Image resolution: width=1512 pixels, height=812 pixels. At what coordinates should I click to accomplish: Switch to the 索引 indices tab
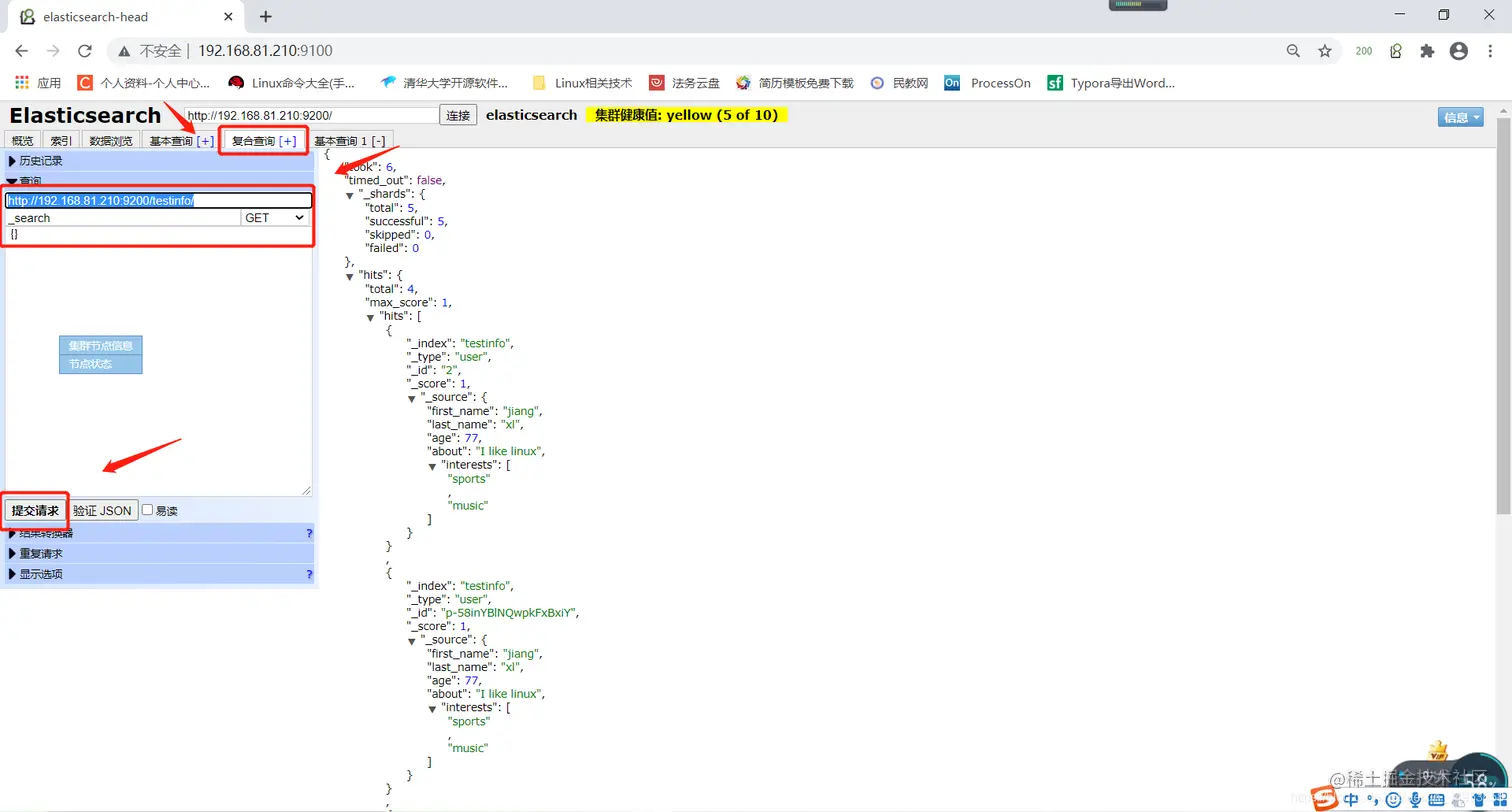click(61, 141)
